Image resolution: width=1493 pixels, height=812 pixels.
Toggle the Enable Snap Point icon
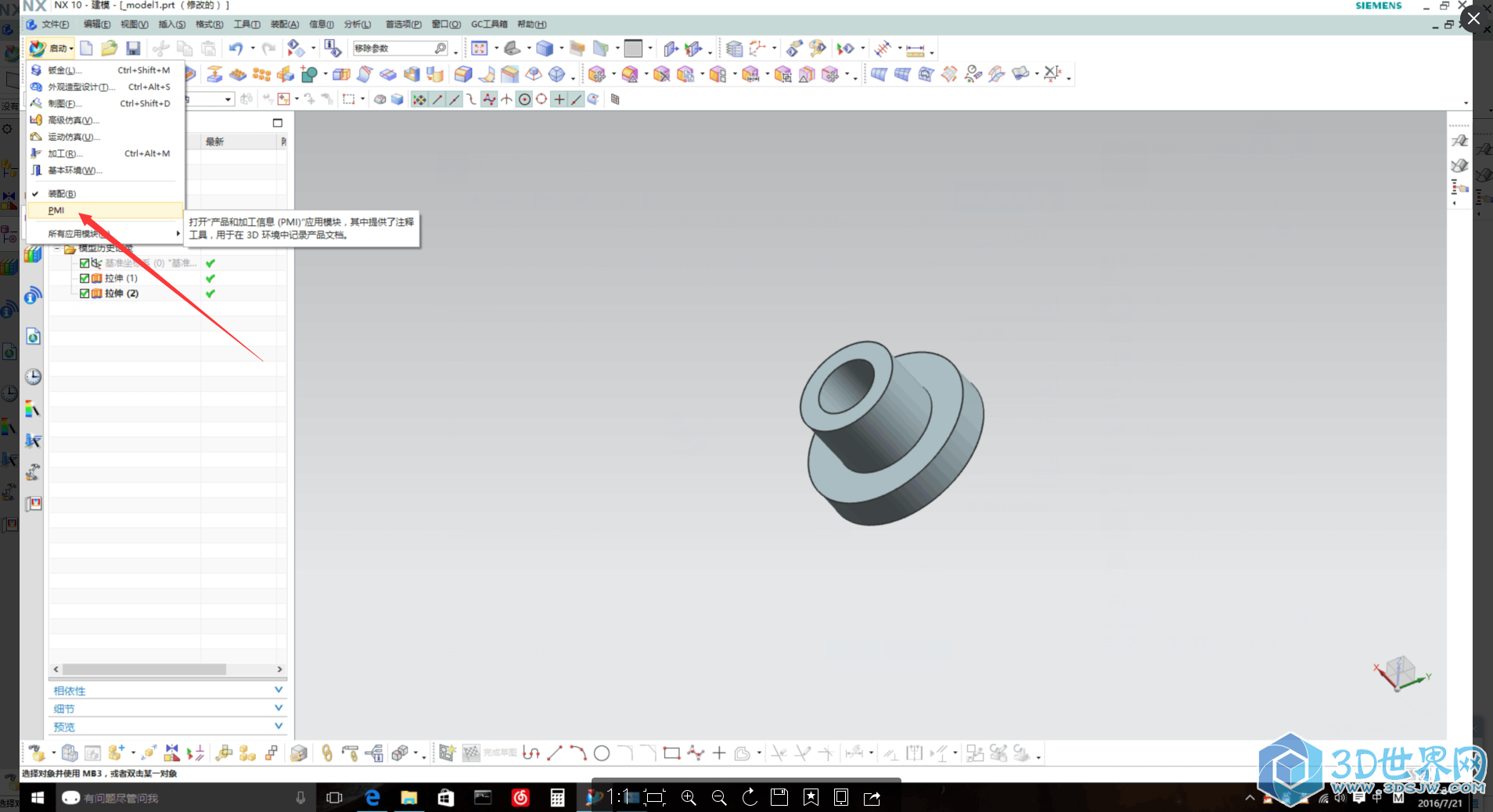point(419,99)
